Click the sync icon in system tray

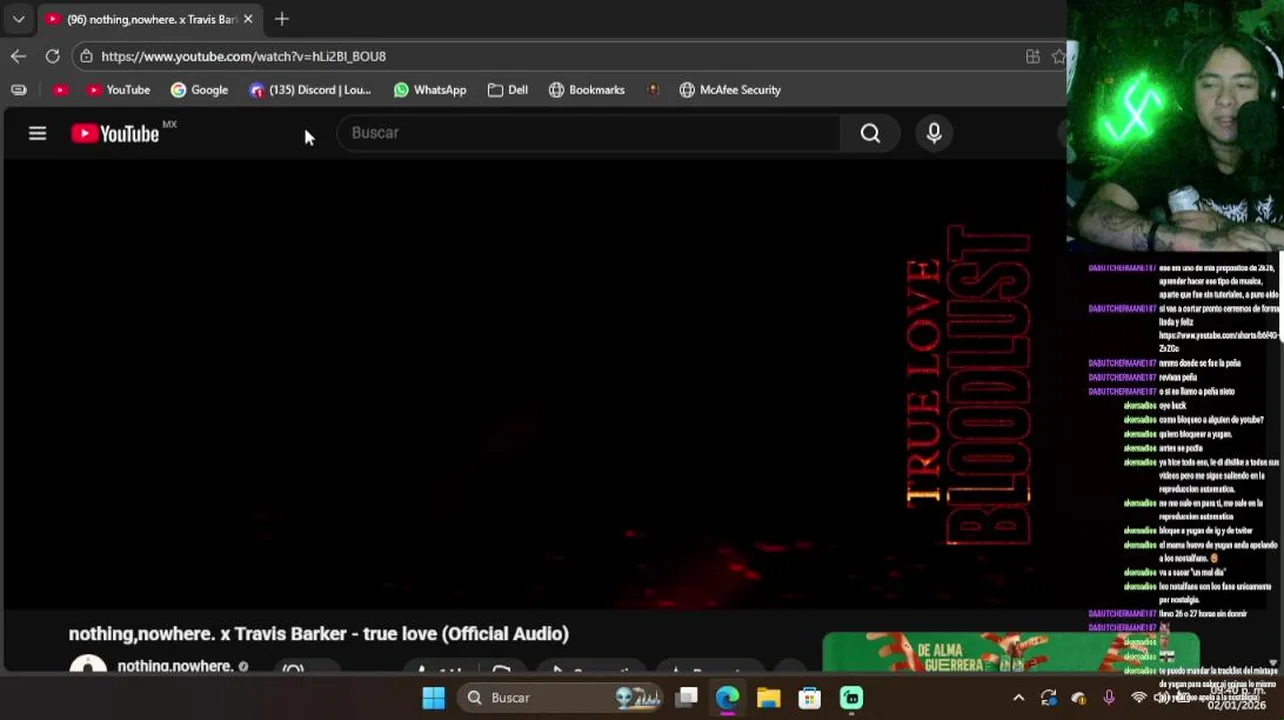pyautogui.click(x=1048, y=697)
